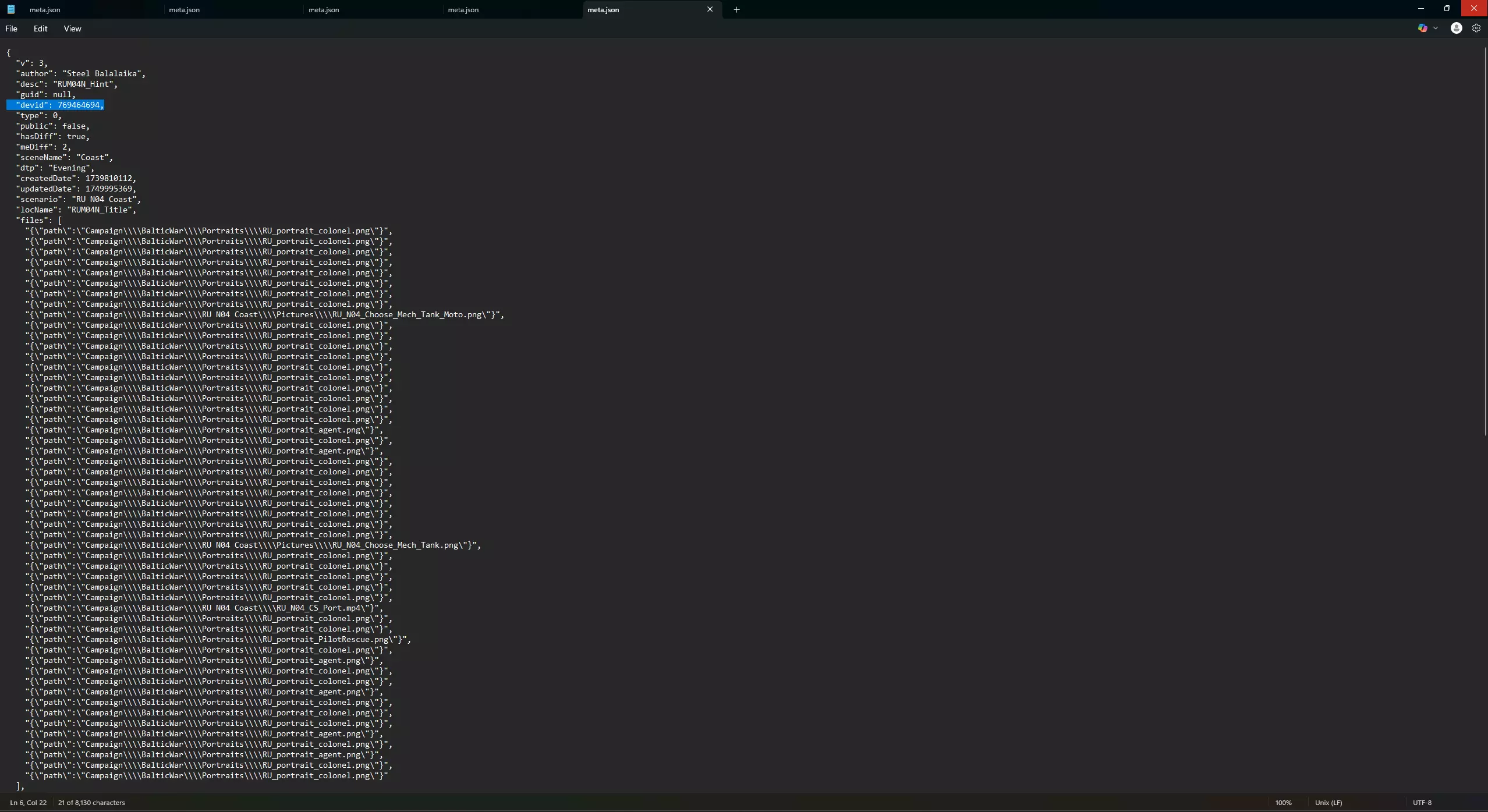The image size is (1488, 812).
Task: Click the Ln 6, Col 22 status indicator
Action: coord(28,803)
